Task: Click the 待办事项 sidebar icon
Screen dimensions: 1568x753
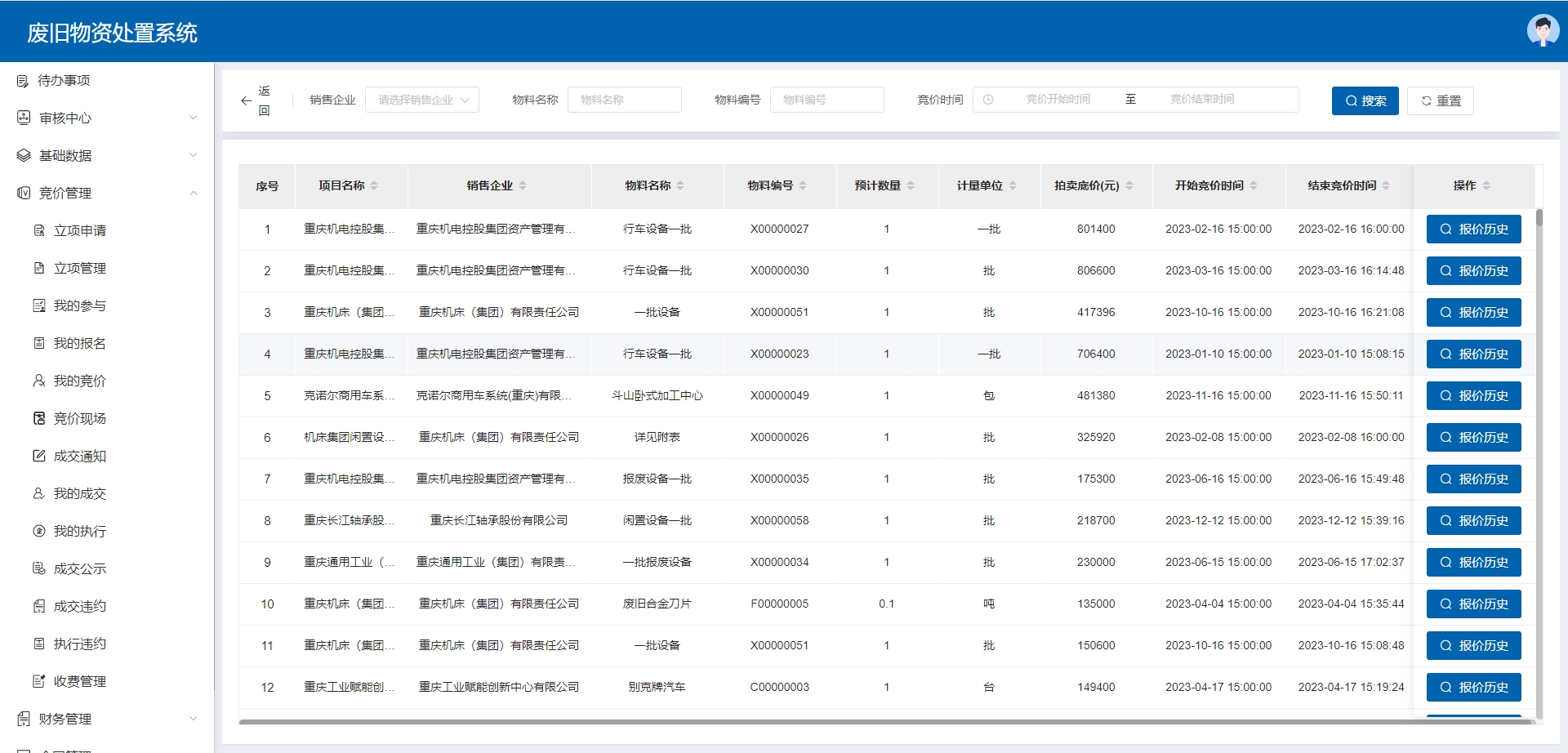Action: point(23,81)
